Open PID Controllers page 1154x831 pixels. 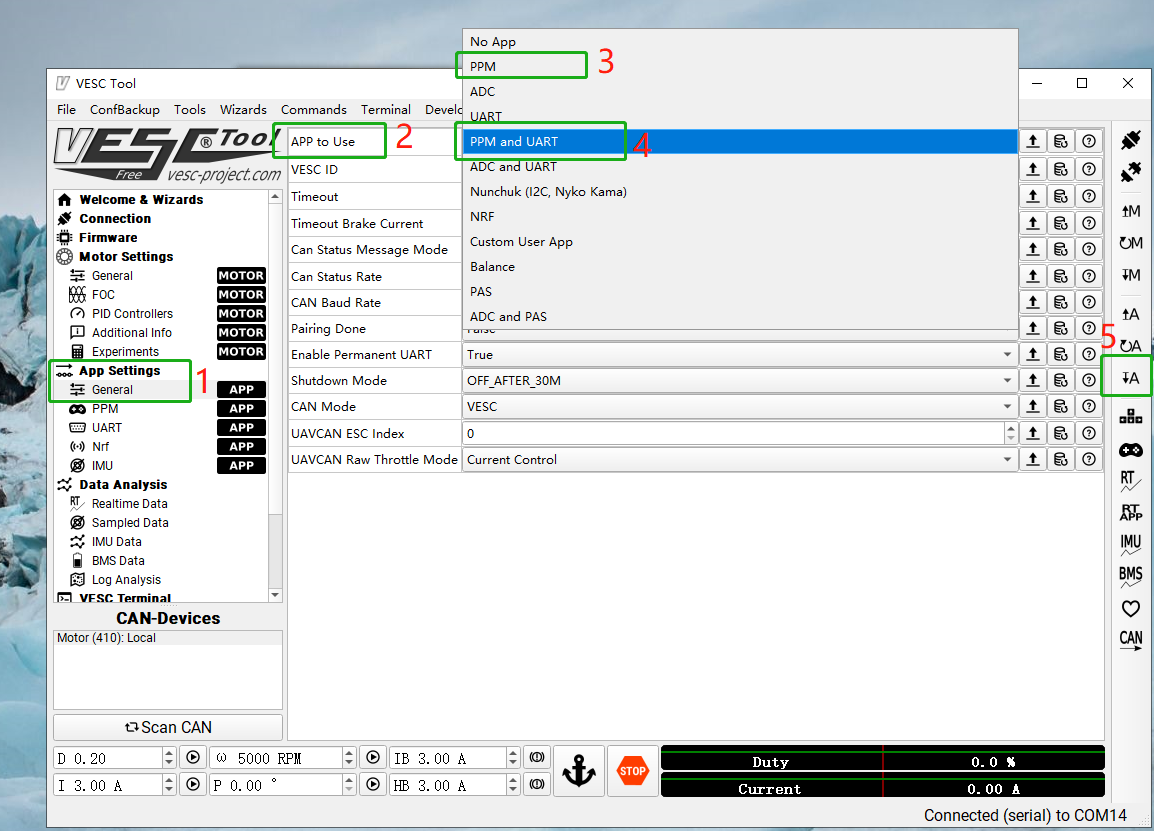point(132,314)
